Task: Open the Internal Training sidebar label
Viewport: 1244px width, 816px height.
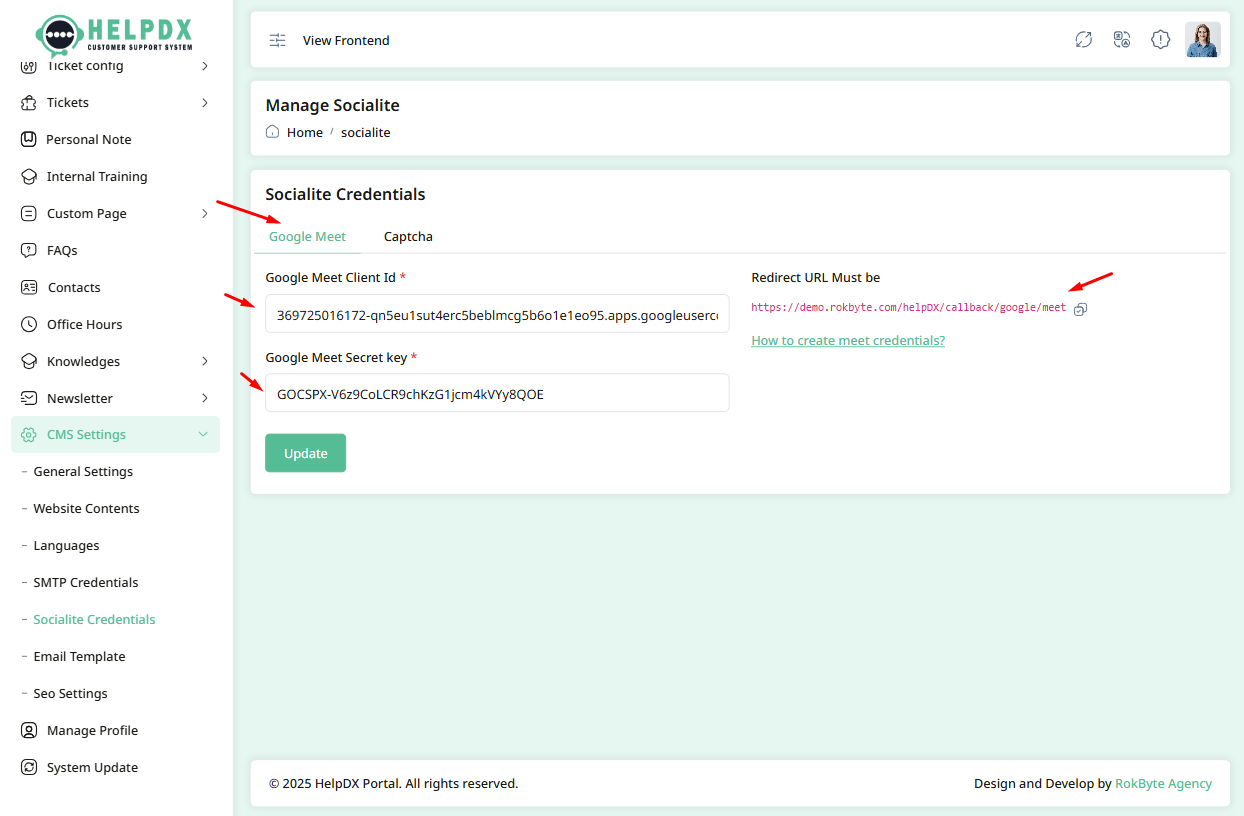Action: pos(97,176)
